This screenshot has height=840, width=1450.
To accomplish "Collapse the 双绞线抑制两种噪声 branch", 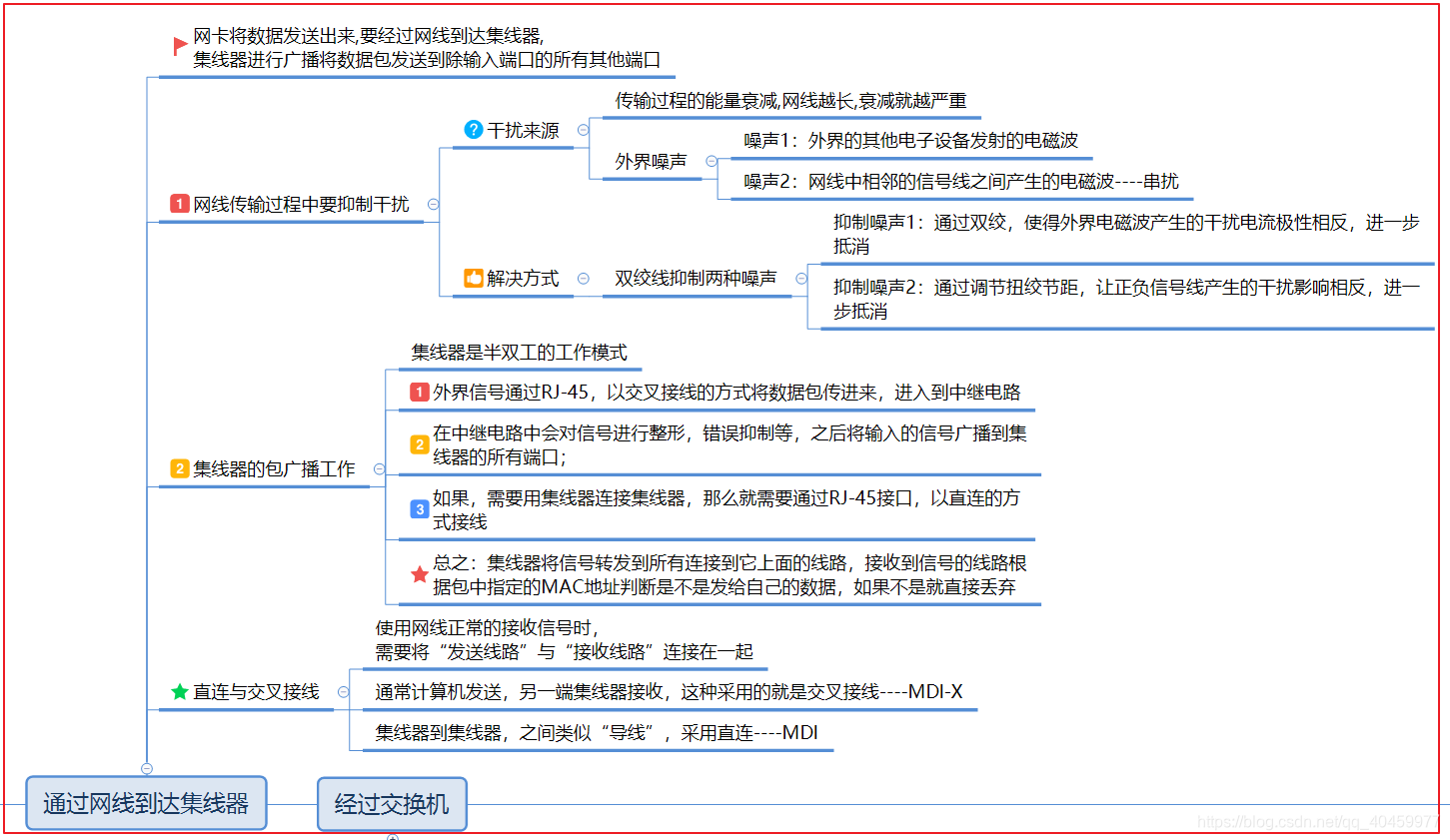I will click(801, 279).
